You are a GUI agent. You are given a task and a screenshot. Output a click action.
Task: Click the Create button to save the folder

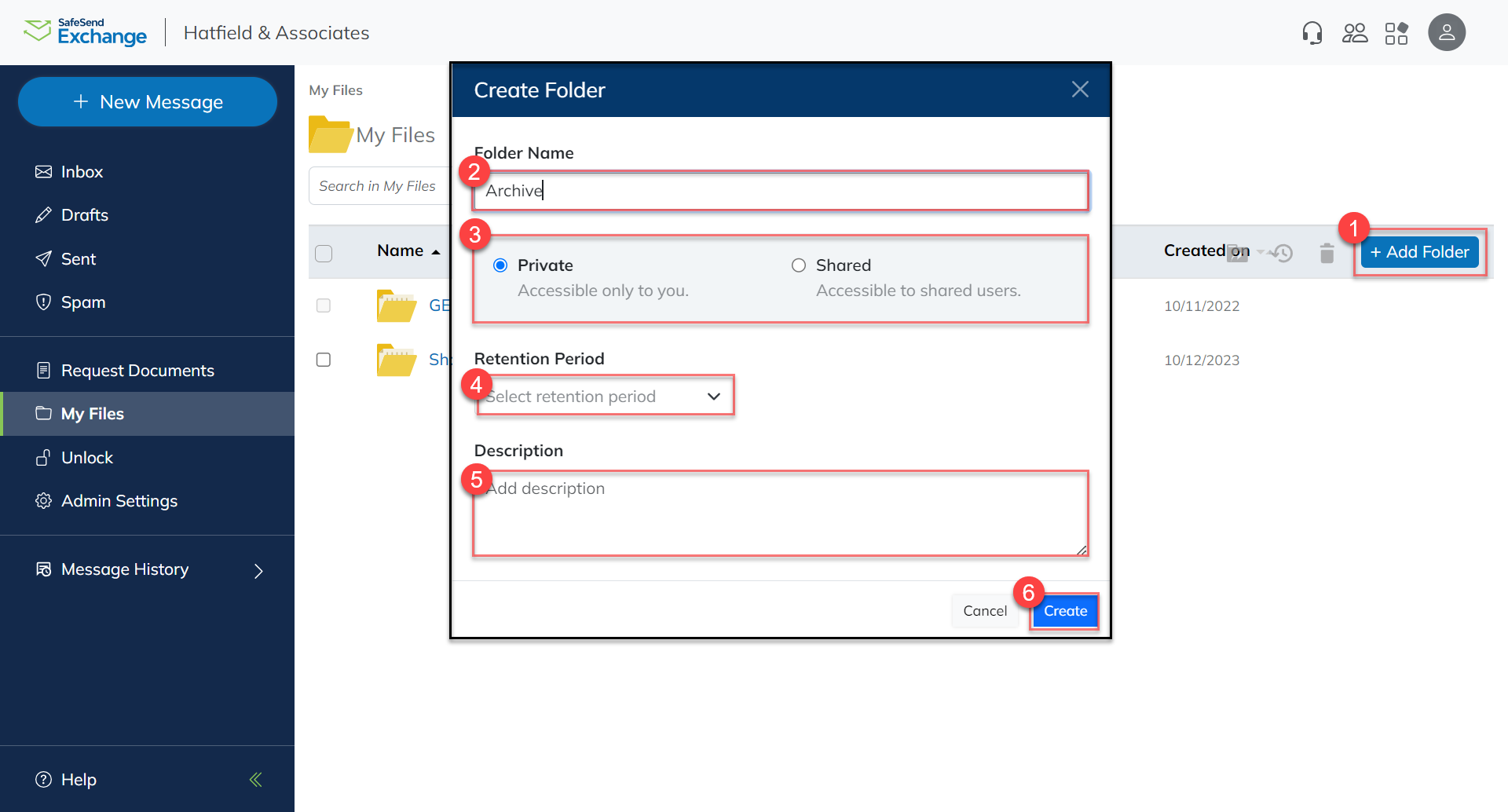[x=1064, y=610]
